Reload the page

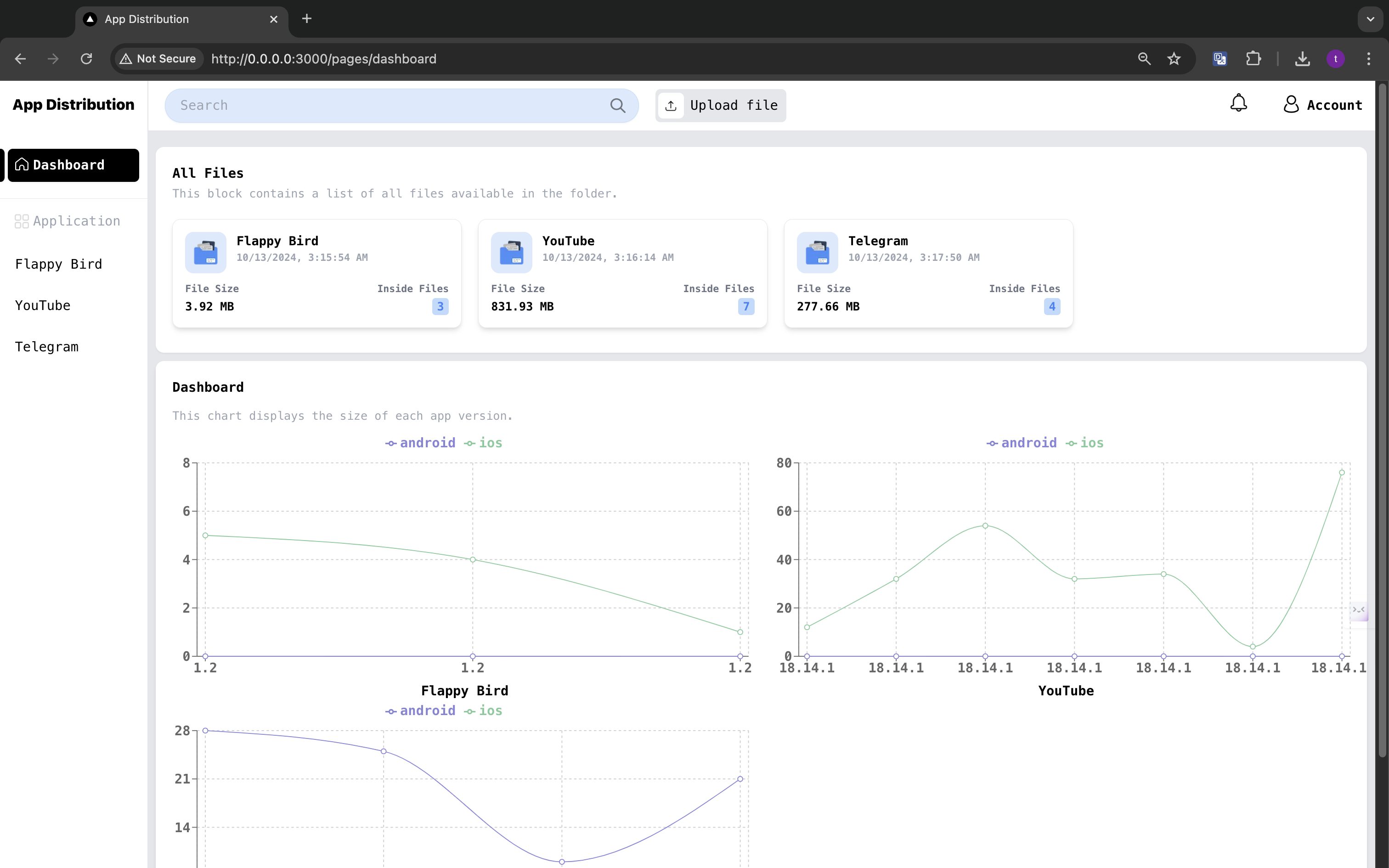(86, 59)
